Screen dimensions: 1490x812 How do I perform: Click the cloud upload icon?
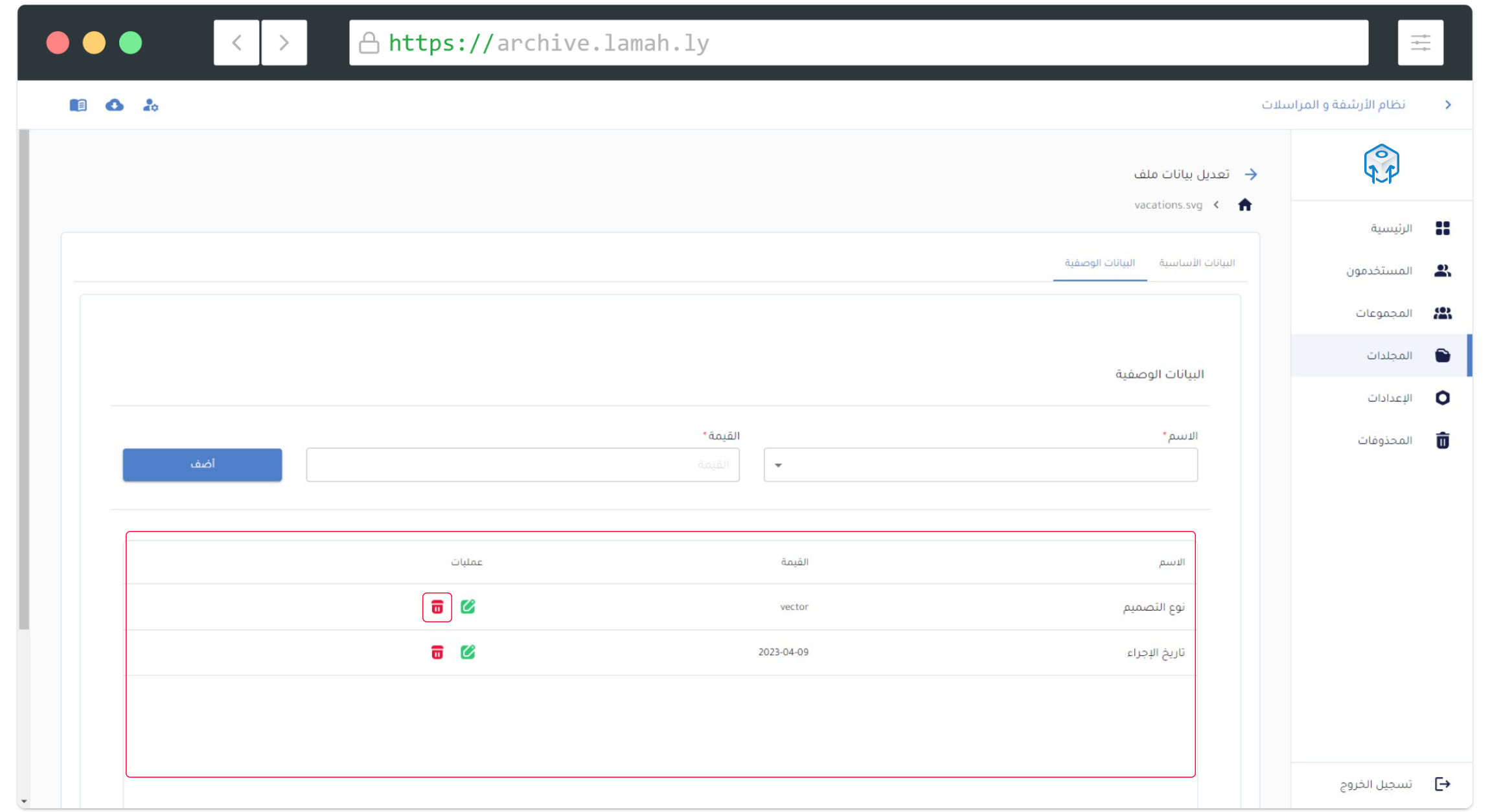click(115, 105)
